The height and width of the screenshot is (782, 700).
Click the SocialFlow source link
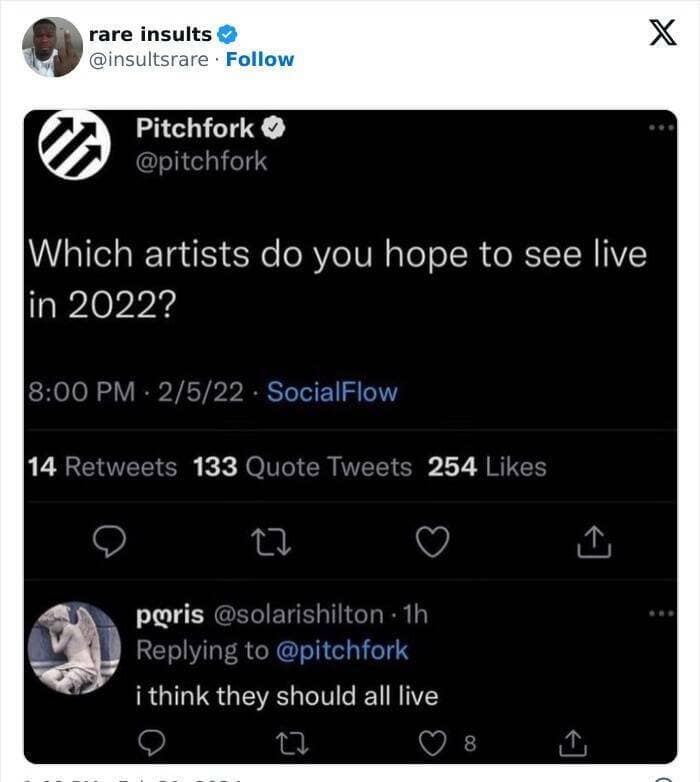[x=332, y=392]
